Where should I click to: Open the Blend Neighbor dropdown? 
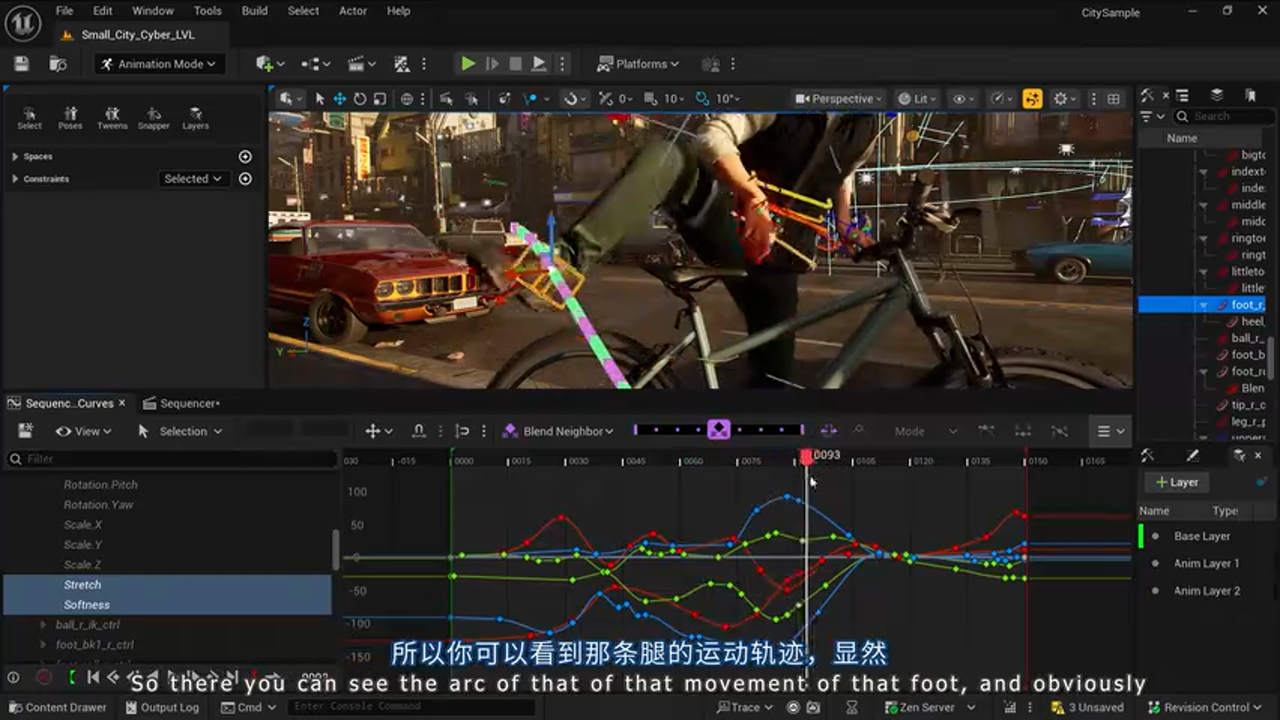click(558, 430)
